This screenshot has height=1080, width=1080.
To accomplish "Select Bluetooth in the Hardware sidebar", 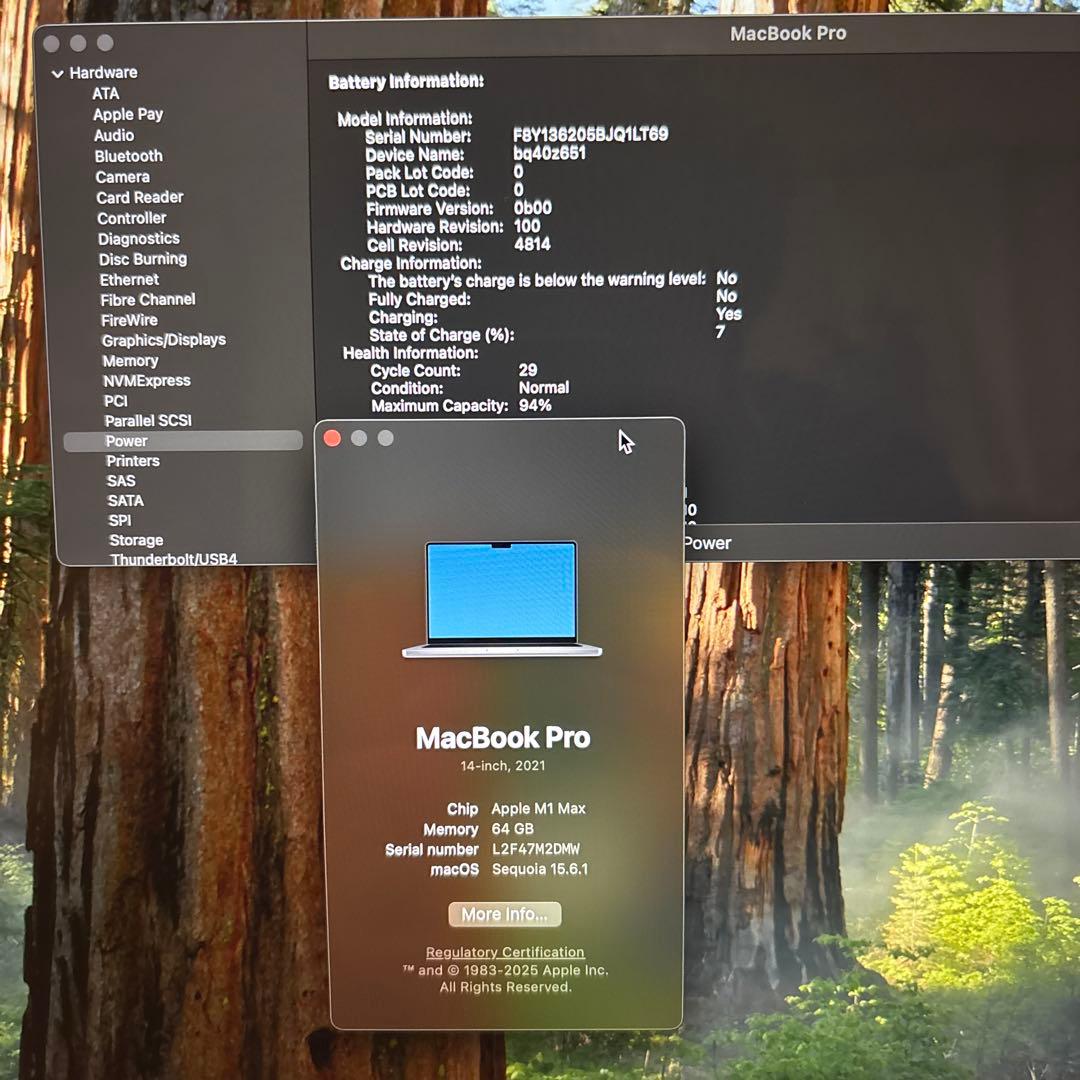I will coord(128,156).
